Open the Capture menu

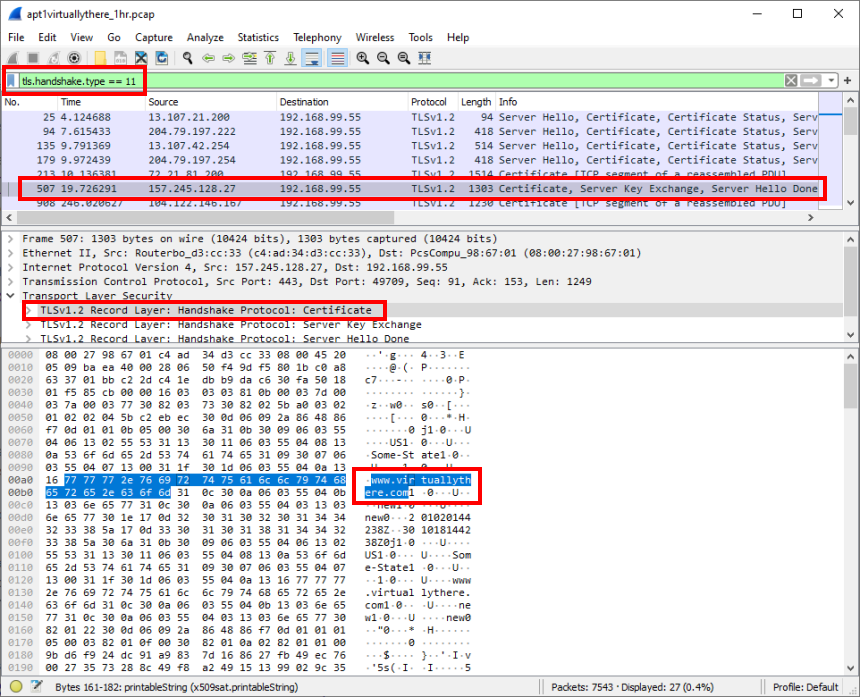(x=154, y=37)
